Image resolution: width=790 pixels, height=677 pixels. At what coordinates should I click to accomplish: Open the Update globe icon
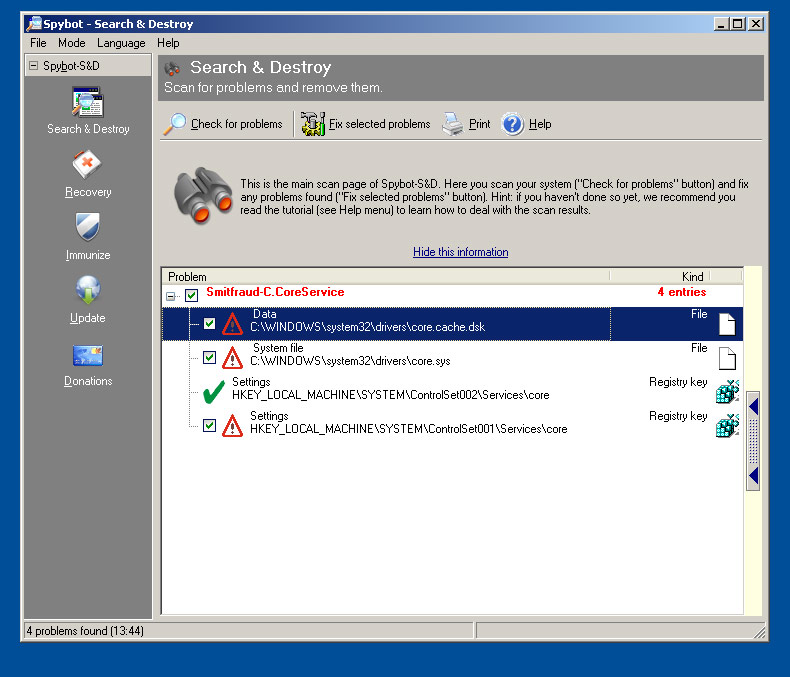click(88, 290)
